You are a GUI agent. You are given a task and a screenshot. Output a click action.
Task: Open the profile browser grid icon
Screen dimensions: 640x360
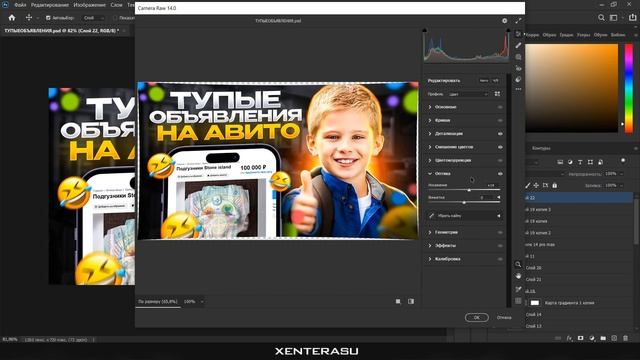[x=497, y=94]
